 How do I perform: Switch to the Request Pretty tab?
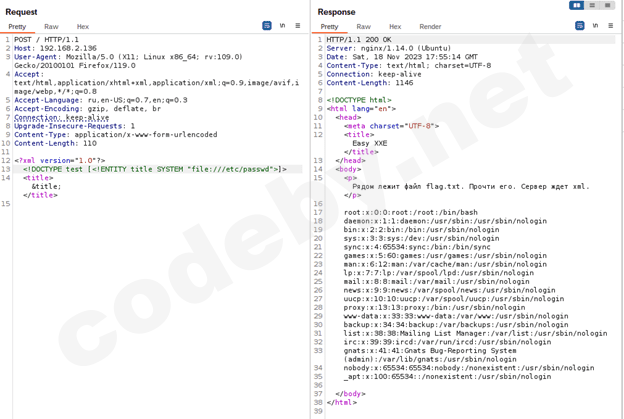click(17, 27)
